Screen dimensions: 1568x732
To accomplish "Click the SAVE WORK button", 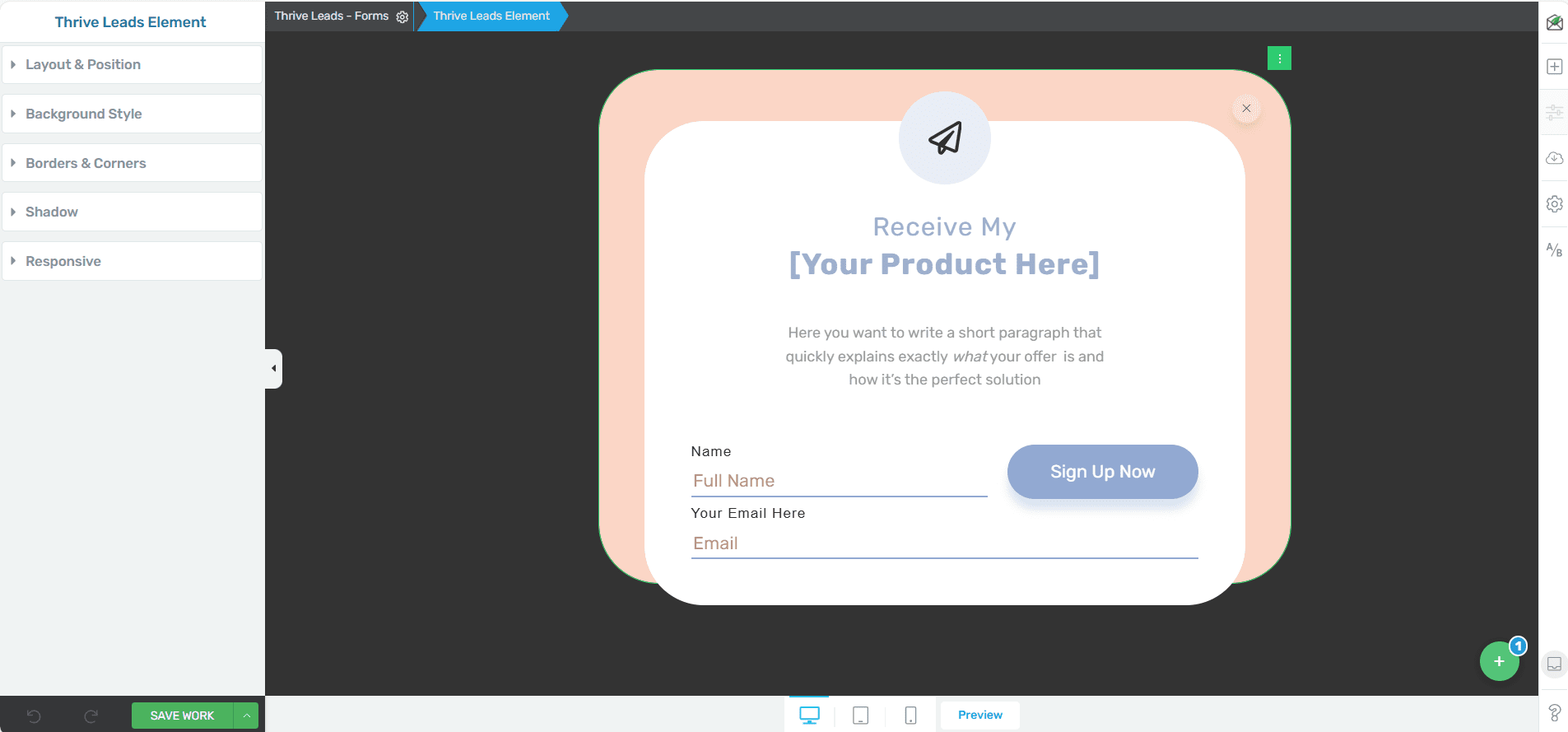I will [x=182, y=716].
